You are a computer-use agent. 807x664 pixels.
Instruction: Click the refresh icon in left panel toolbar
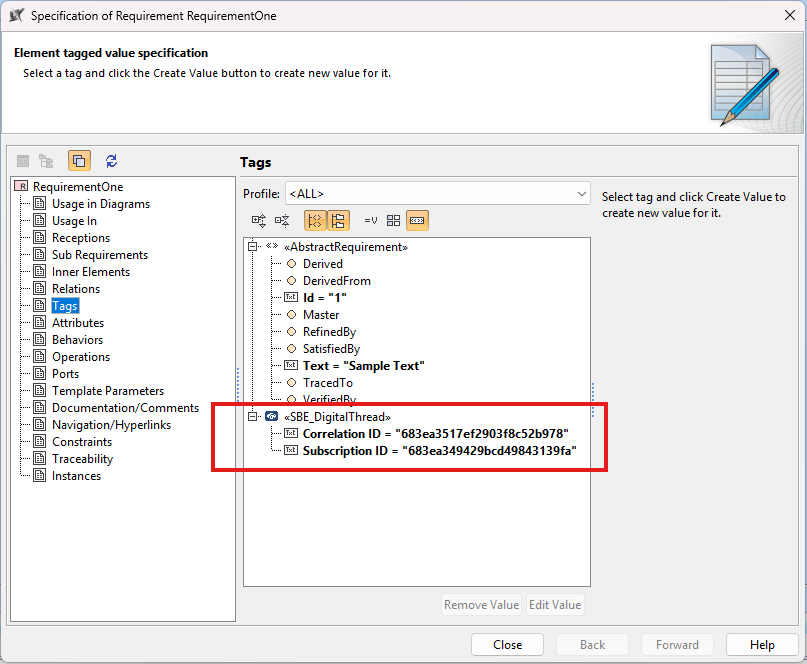pos(111,161)
